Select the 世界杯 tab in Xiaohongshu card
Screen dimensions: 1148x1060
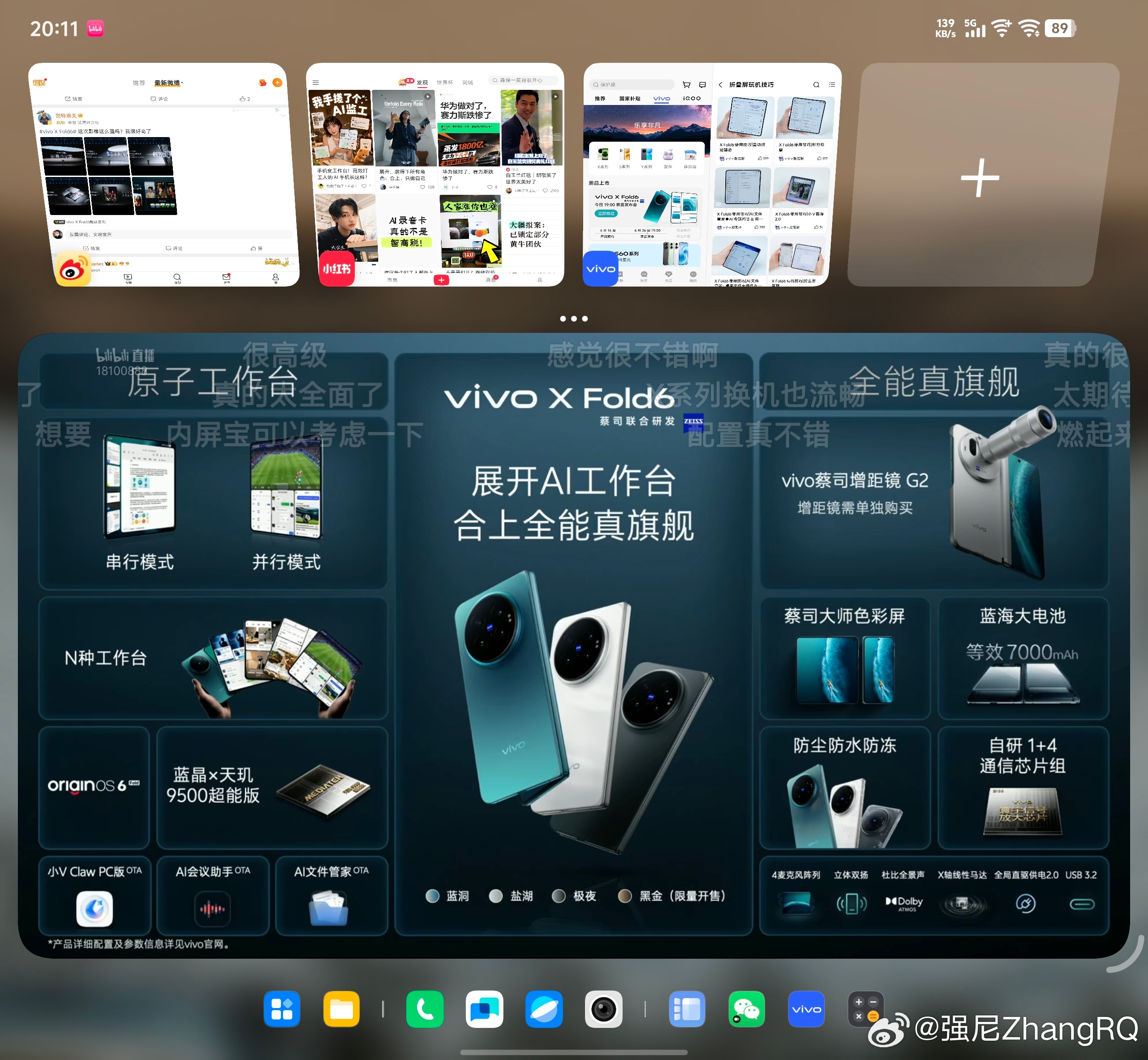[445, 83]
